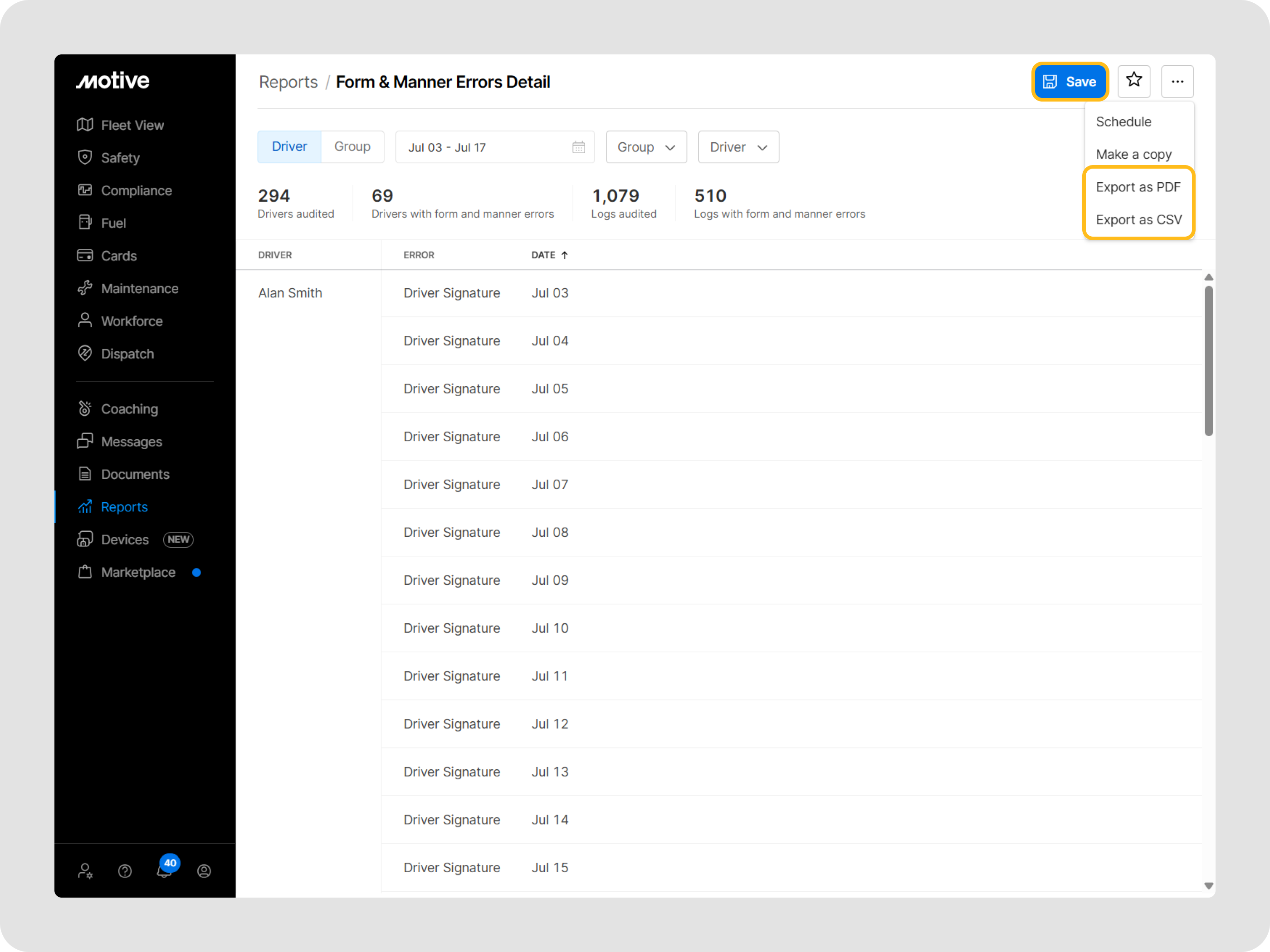Navigate to Compliance
1270x952 pixels.
(136, 190)
